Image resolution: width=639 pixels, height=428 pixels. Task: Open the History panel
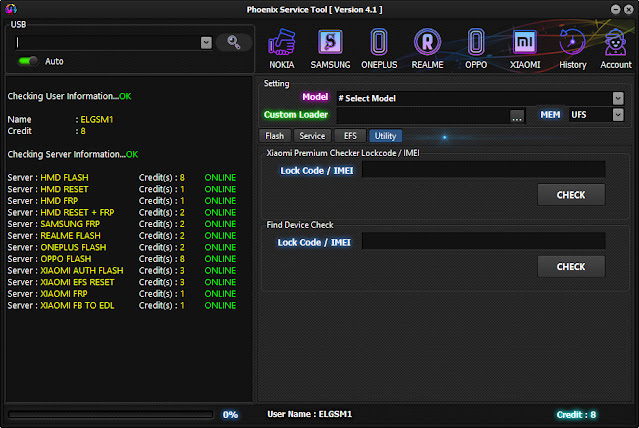pos(573,49)
